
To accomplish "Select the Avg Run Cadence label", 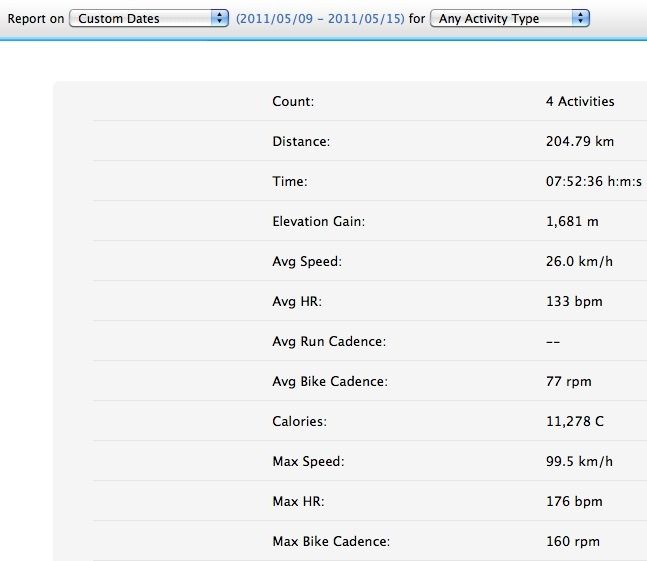I will coord(329,342).
